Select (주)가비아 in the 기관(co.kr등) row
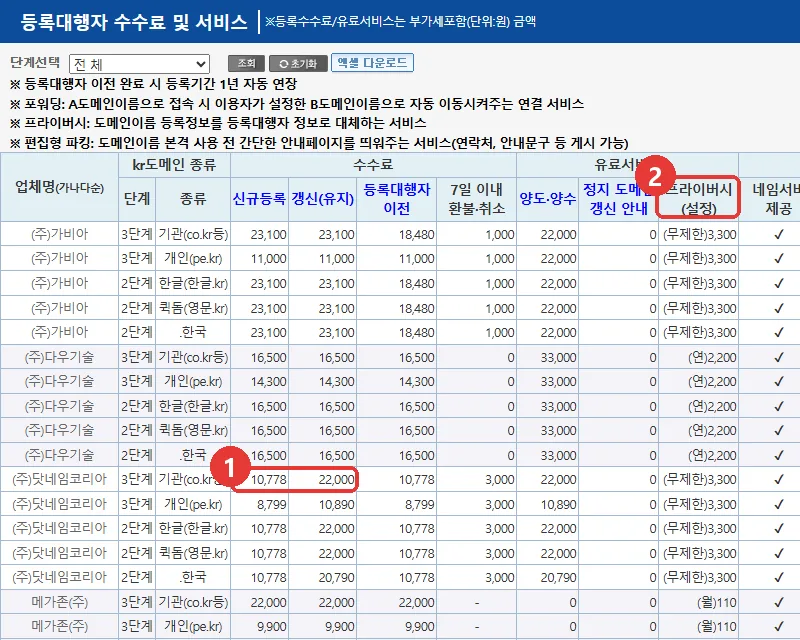This screenshot has height=640, width=800. click(x=59, y=234)
